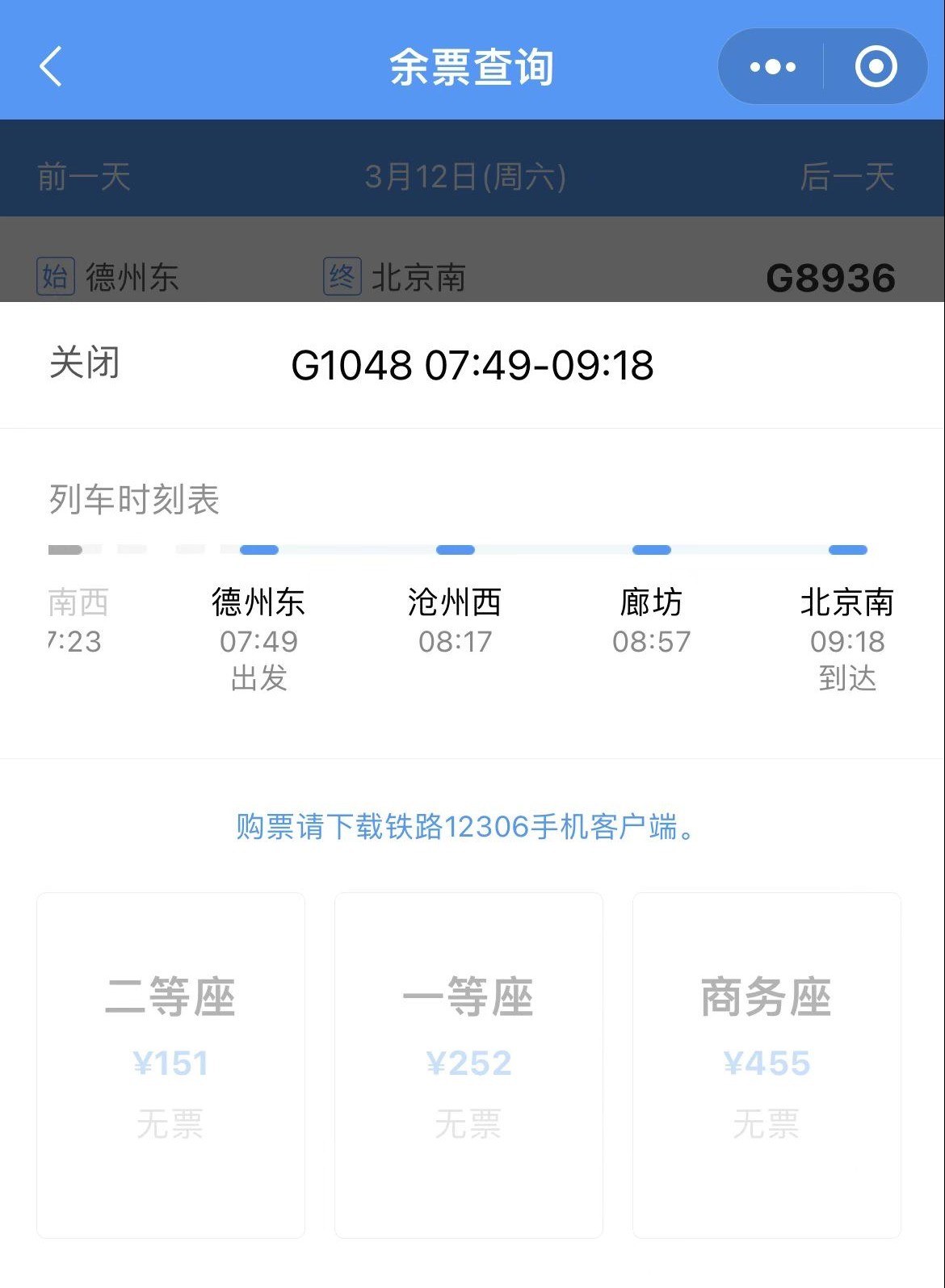Tap train number G8936 in list
The image size is (945, 1288).
(x=829, y=279)
